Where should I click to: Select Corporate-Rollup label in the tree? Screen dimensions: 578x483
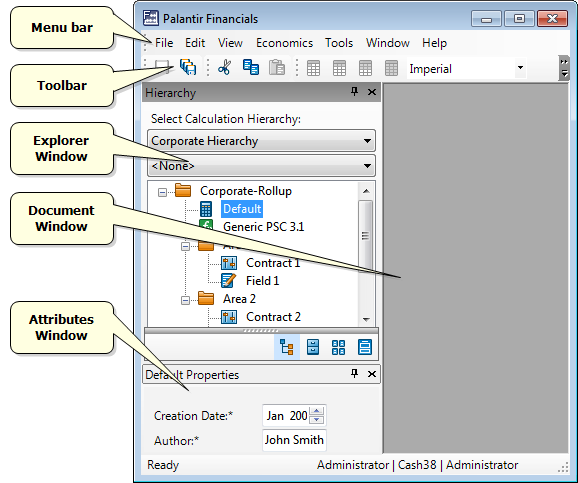click(x=246, y=191)
